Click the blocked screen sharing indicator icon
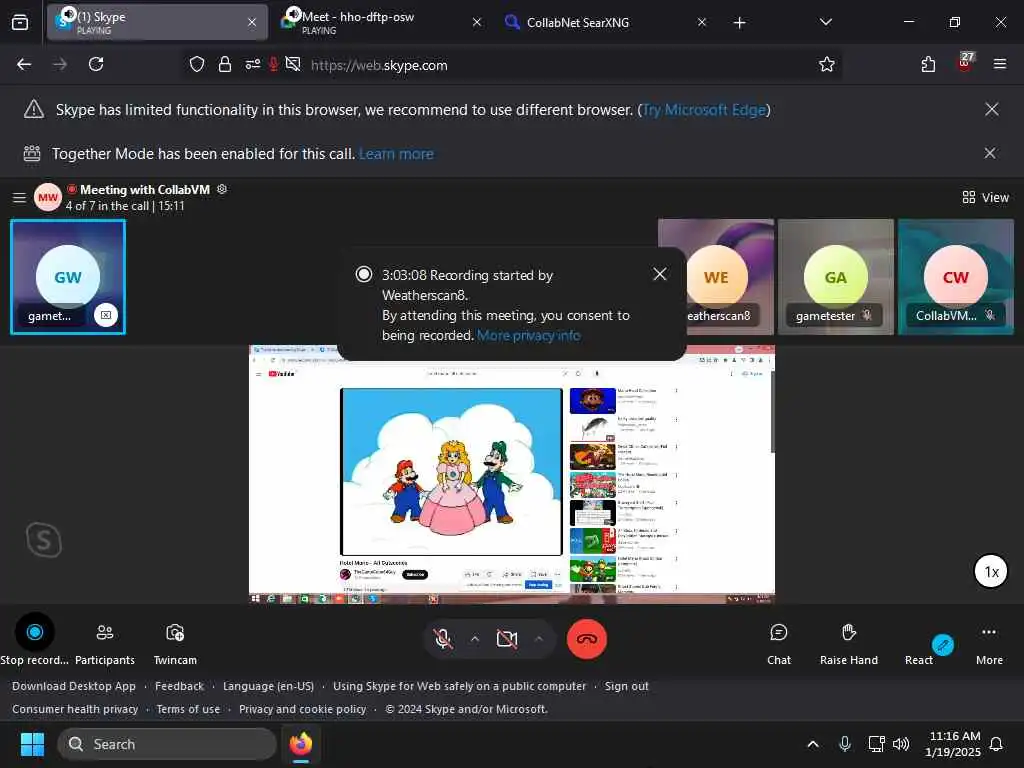 click(293, 64)
